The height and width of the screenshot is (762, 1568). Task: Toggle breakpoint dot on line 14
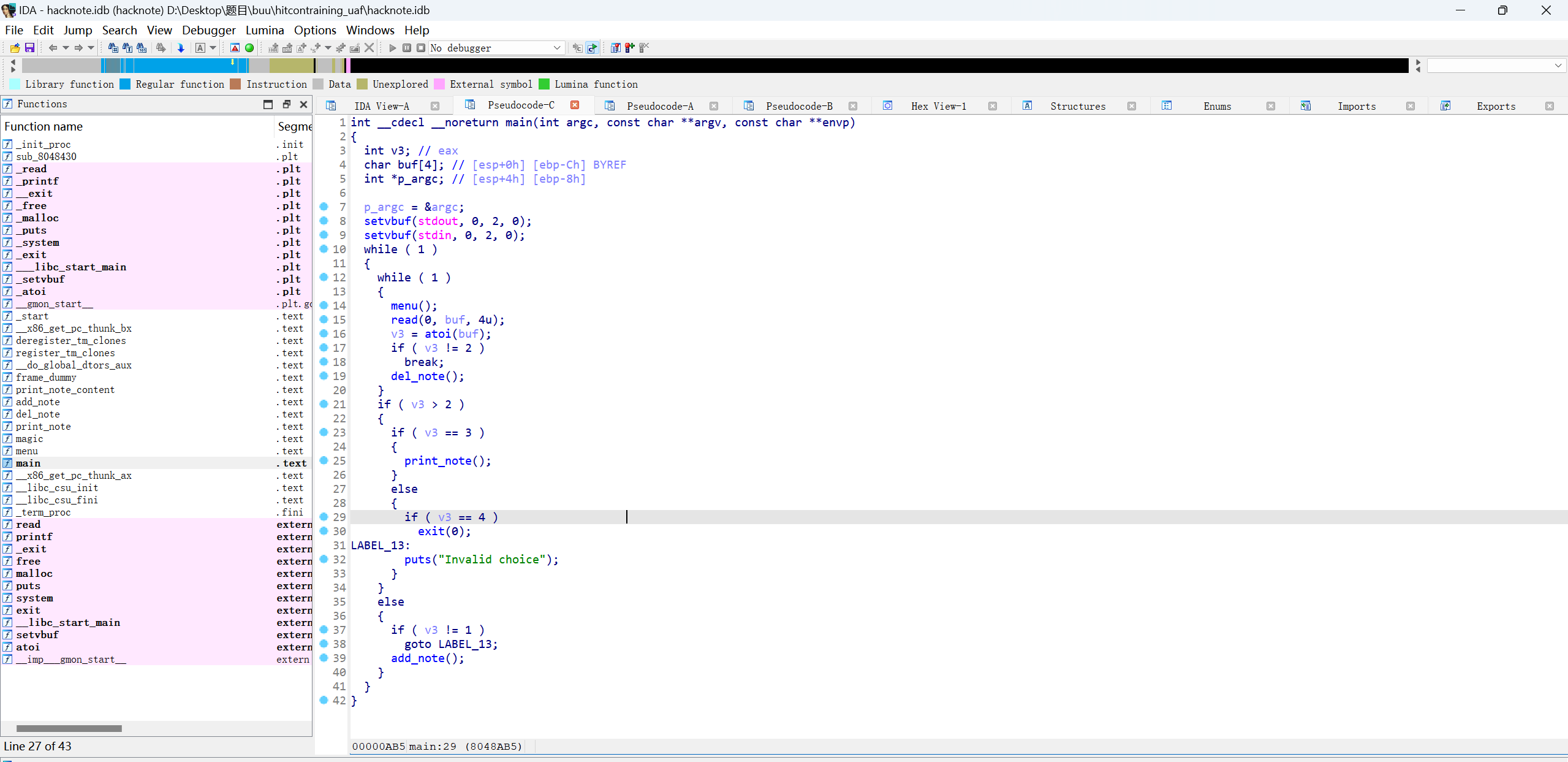(x=324, y=305)
